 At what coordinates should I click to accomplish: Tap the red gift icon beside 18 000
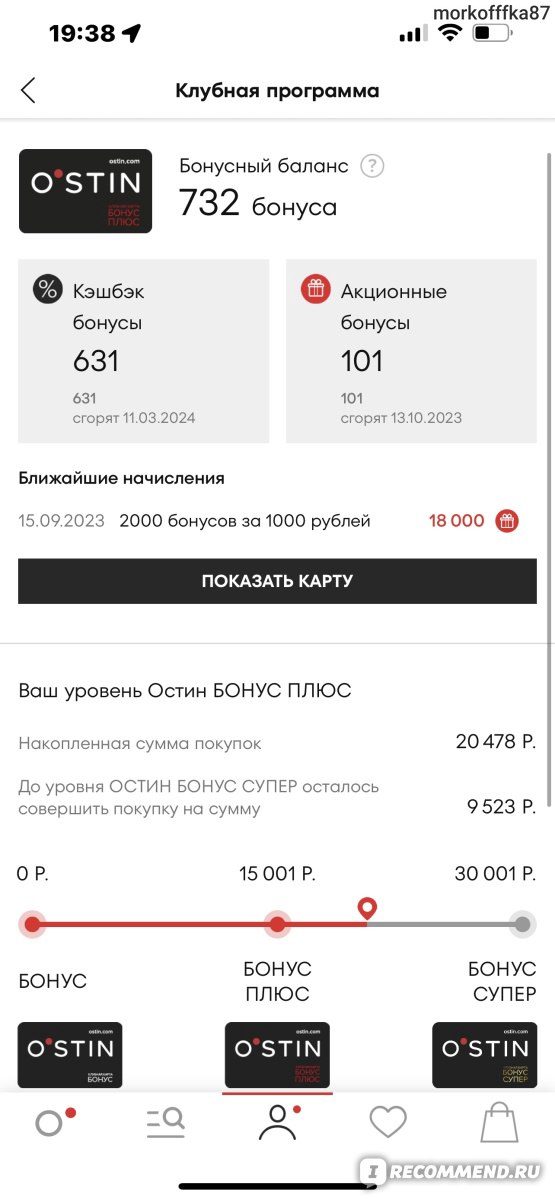point(508,521)
